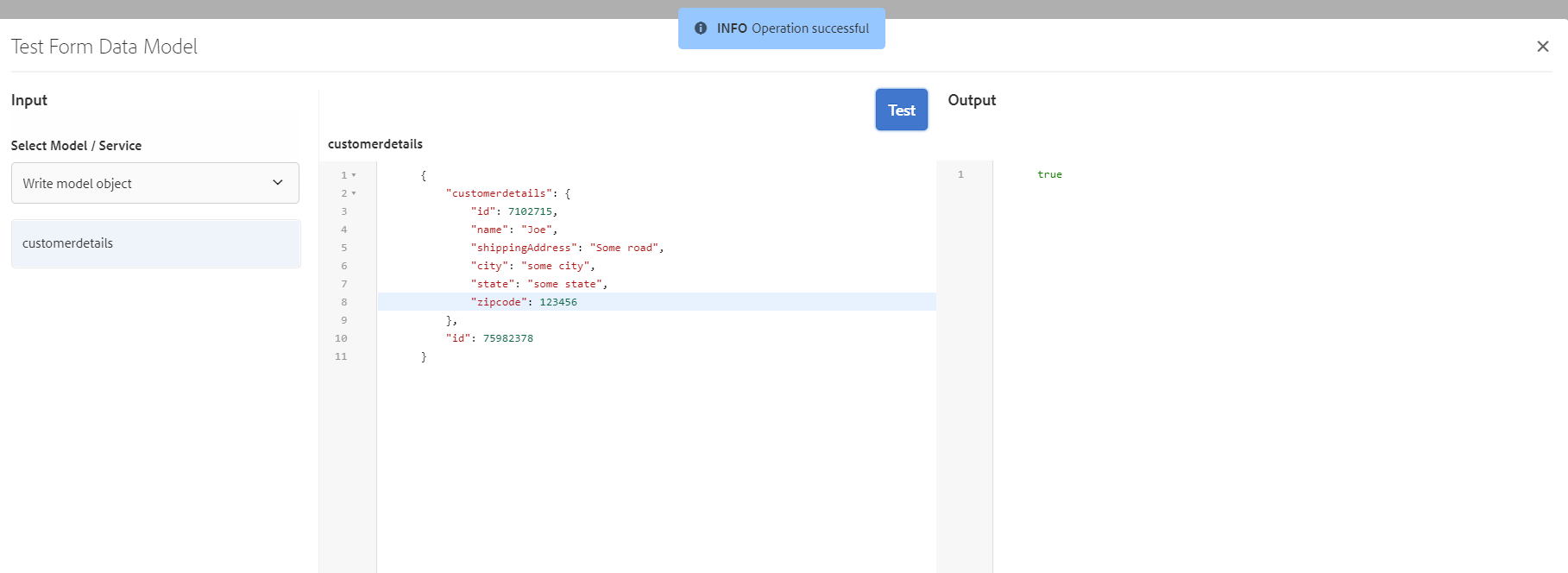Click the info icon in the notification

[x=701, y=28]
